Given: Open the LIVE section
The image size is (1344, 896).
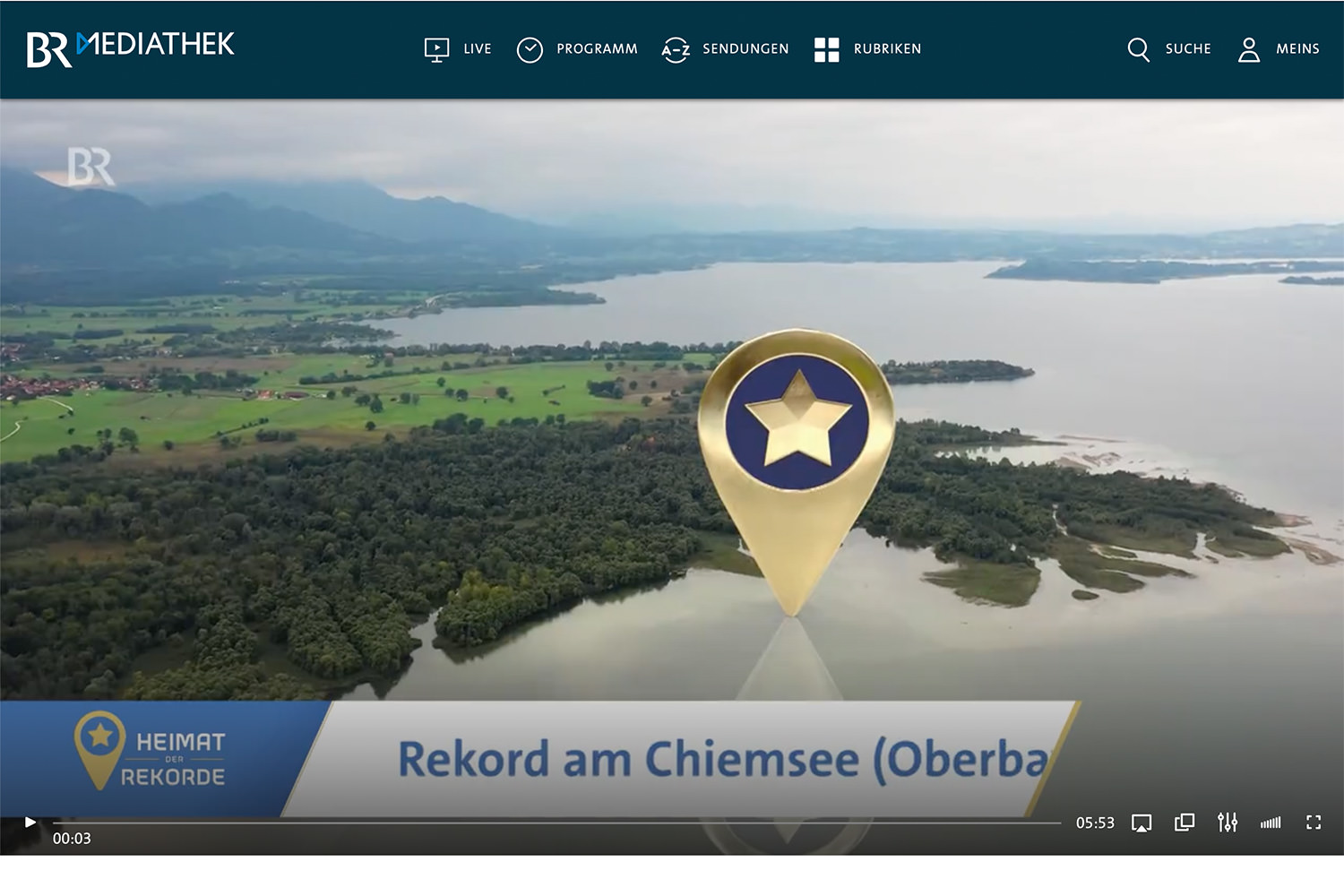Looking at the screenshot, I should 477,49.
